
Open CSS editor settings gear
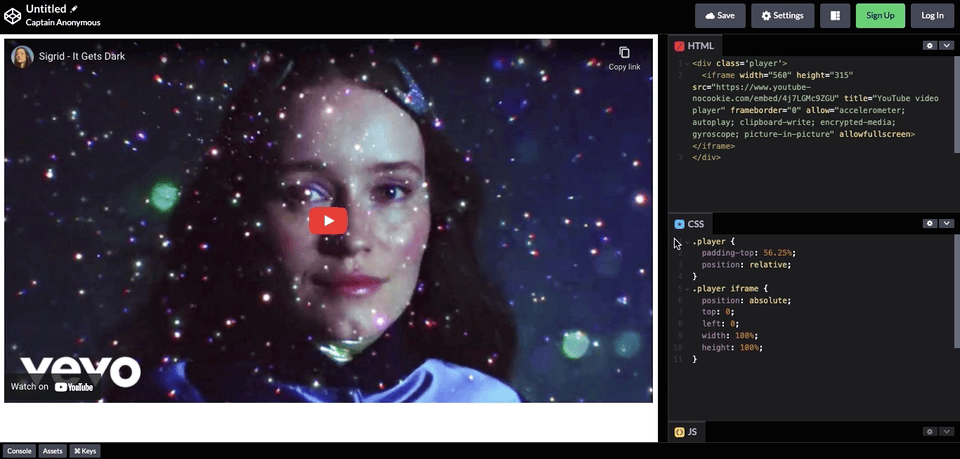pyautogui.click(x=930, y=223)
